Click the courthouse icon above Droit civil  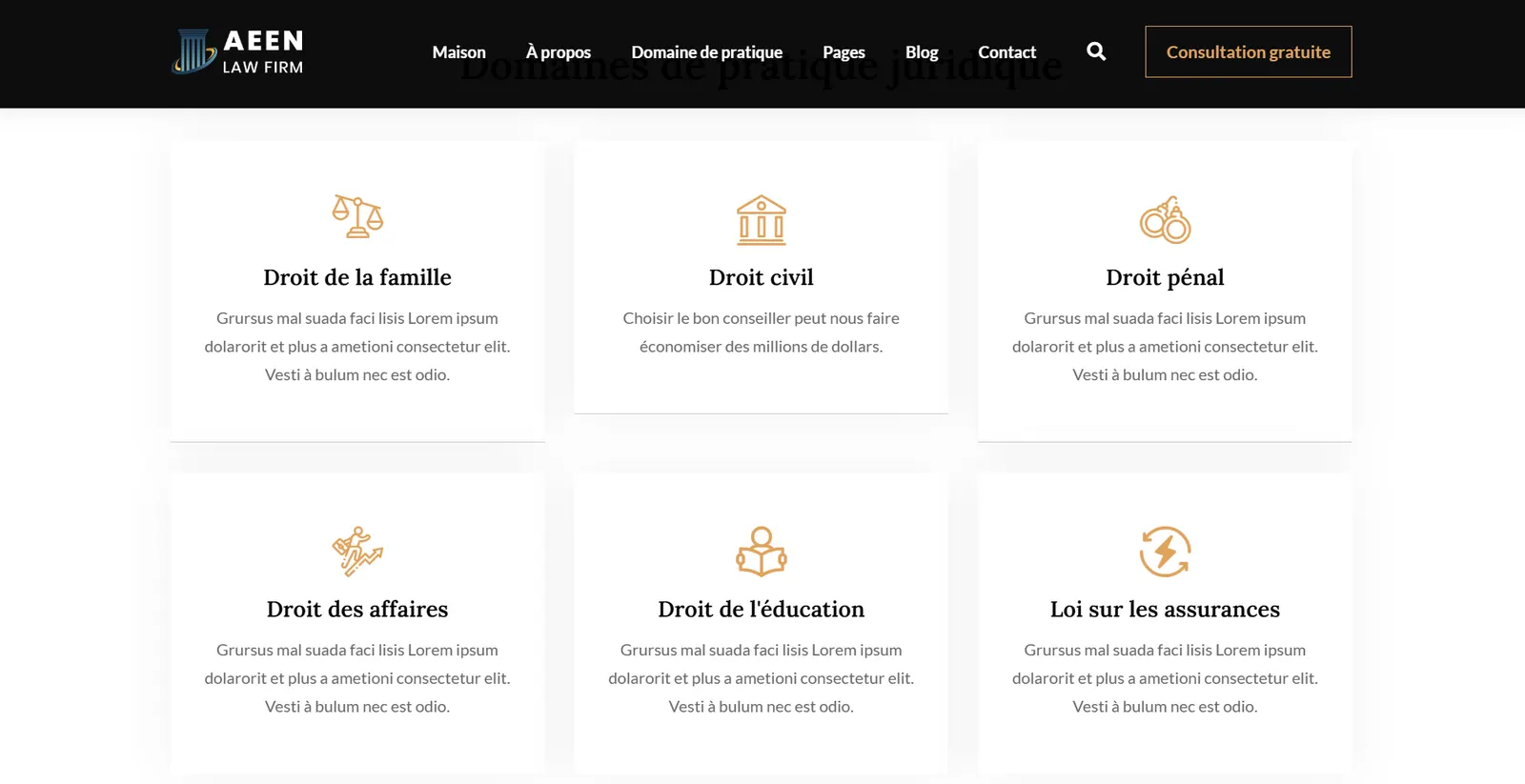762,220
